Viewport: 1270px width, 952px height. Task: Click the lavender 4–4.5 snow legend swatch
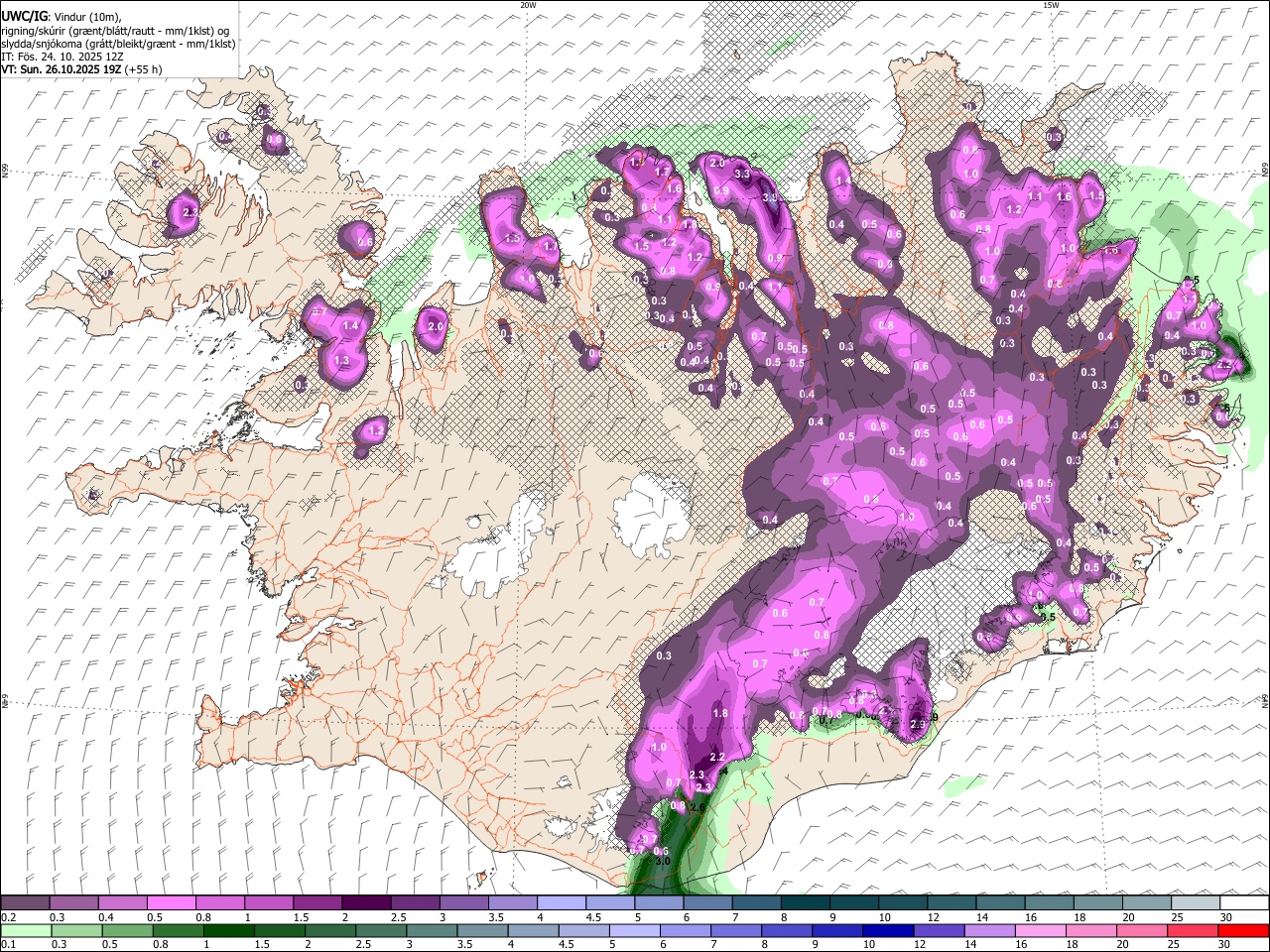tap(561, 902)
